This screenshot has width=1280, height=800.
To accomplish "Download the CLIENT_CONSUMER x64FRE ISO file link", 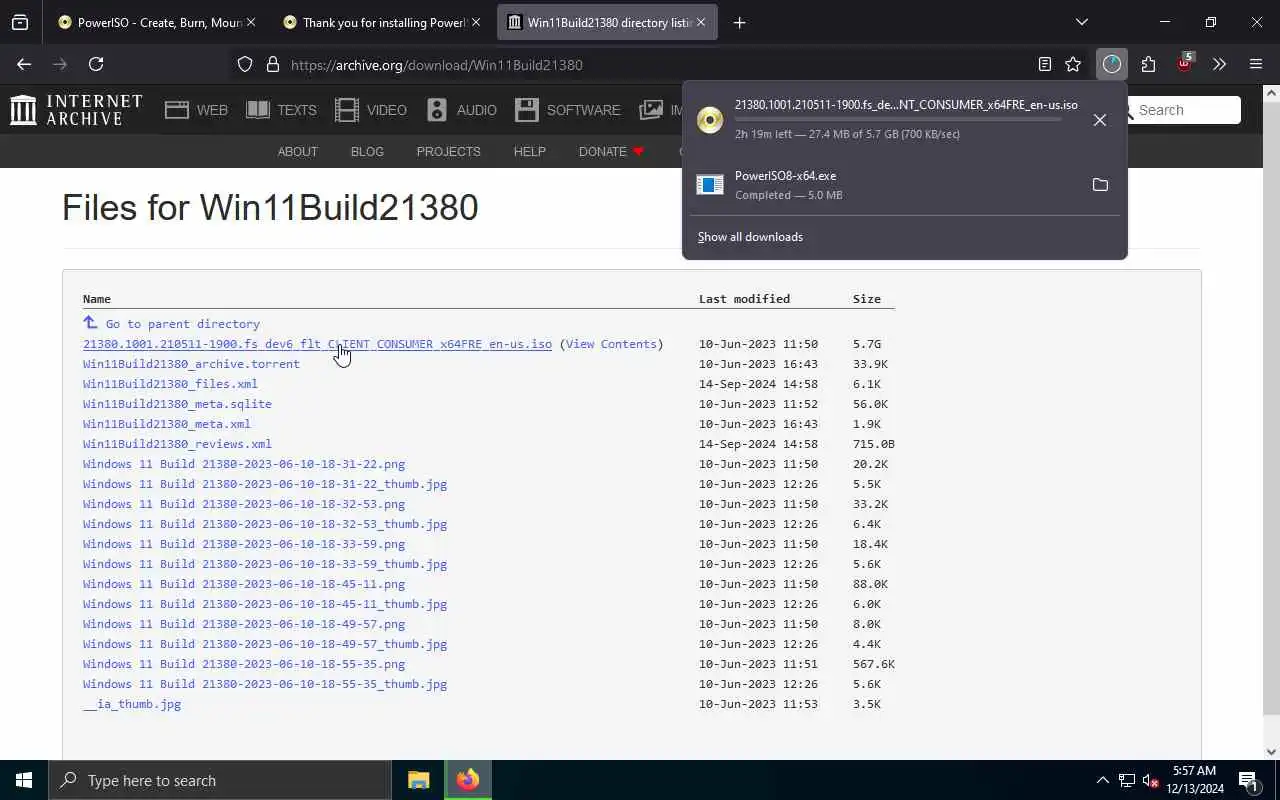I will [x=317, y=344].
